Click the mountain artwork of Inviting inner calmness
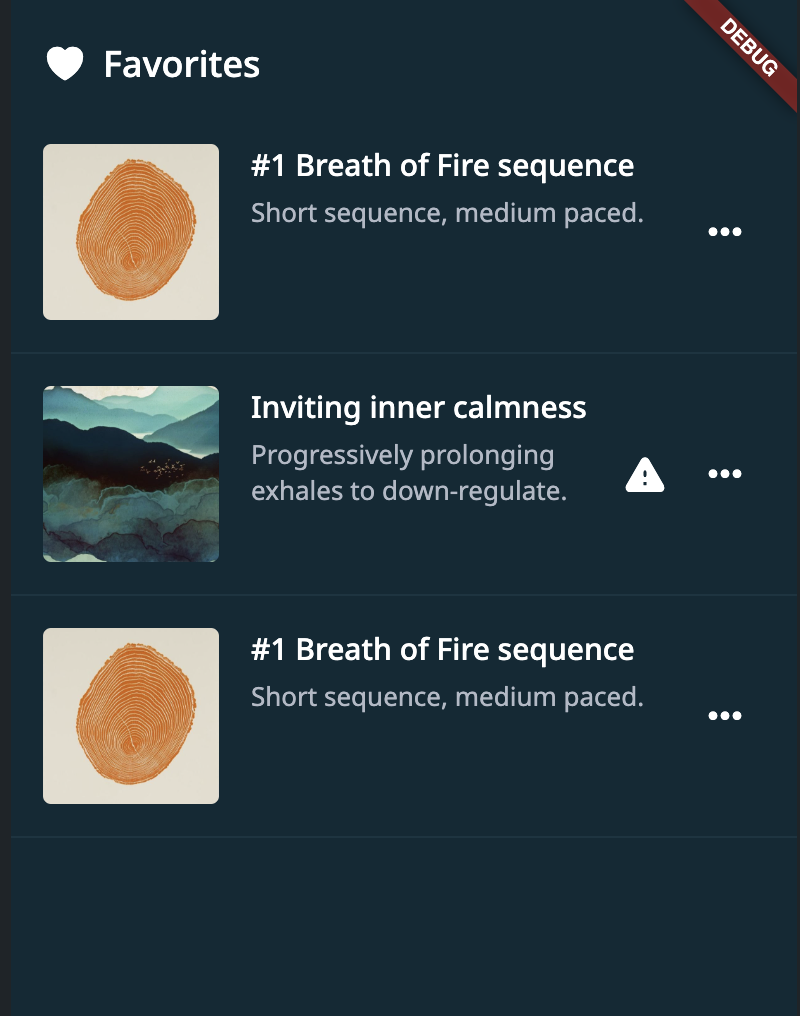 [x=130, y=473]
